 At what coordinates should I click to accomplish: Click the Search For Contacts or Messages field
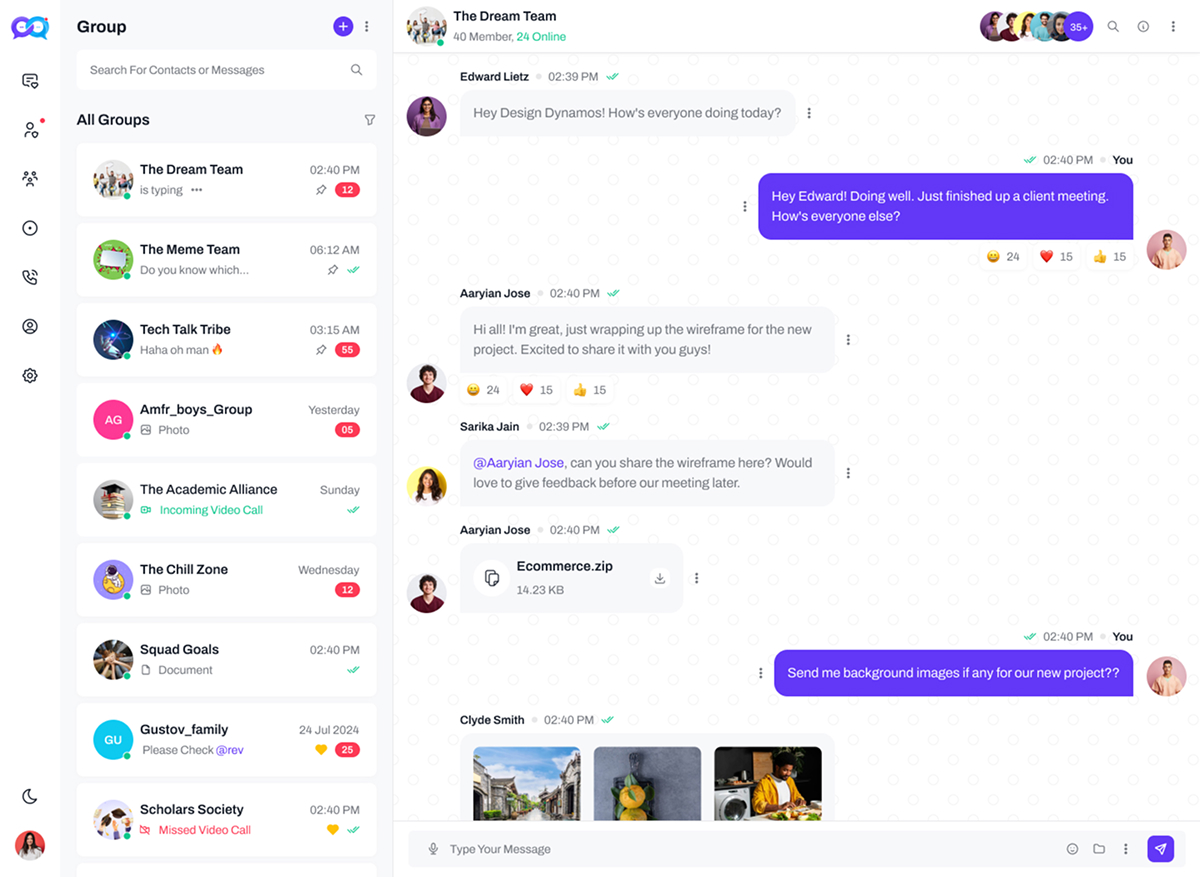click(x=227, y=70)
